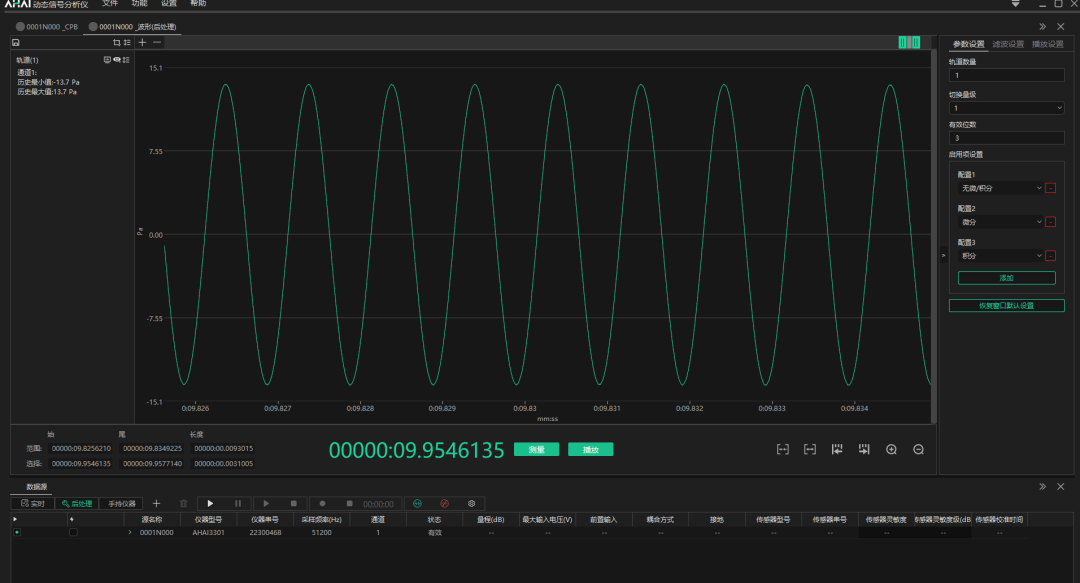Expand the 0001N000 source row
This screenshot has height=583, width=1080.
[129, 532]
